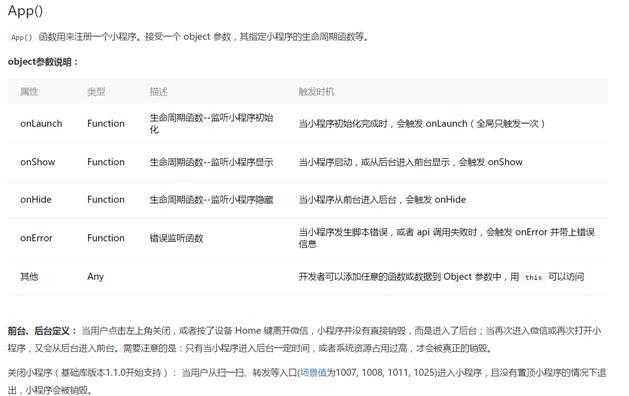629x396 pixels.
Task: Click the 关闭小程序 paragraph label
Action: tap(92, 373)
